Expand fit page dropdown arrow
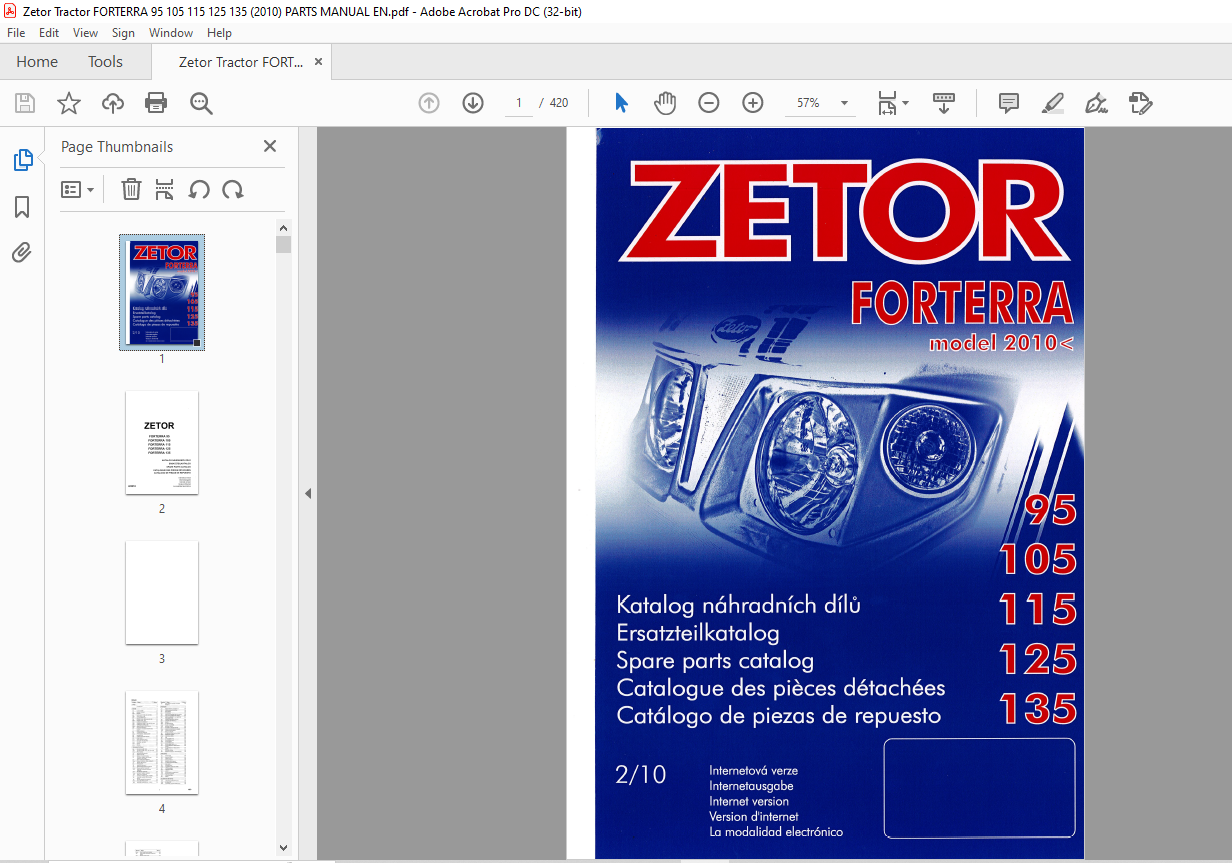 click(x=905, y=103)
